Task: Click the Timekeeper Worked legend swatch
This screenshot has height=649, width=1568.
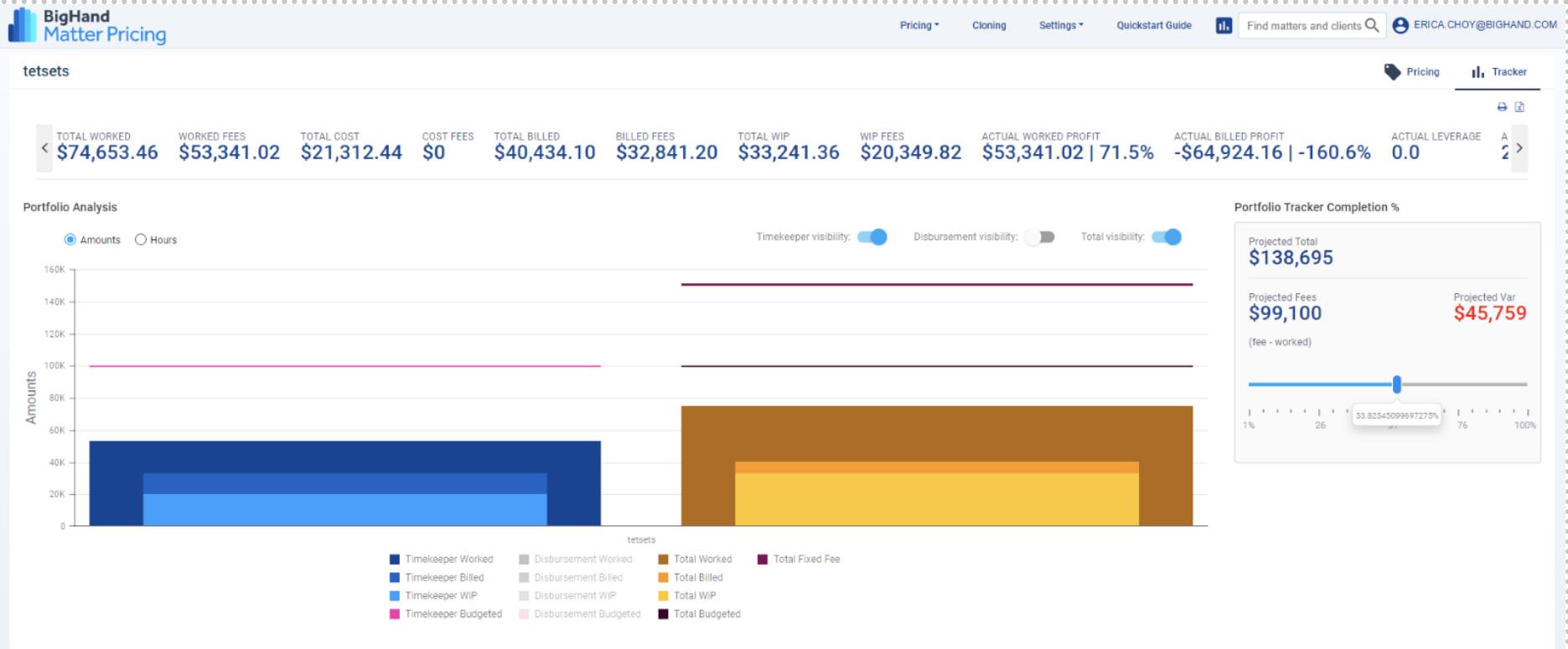Action: 395,559
